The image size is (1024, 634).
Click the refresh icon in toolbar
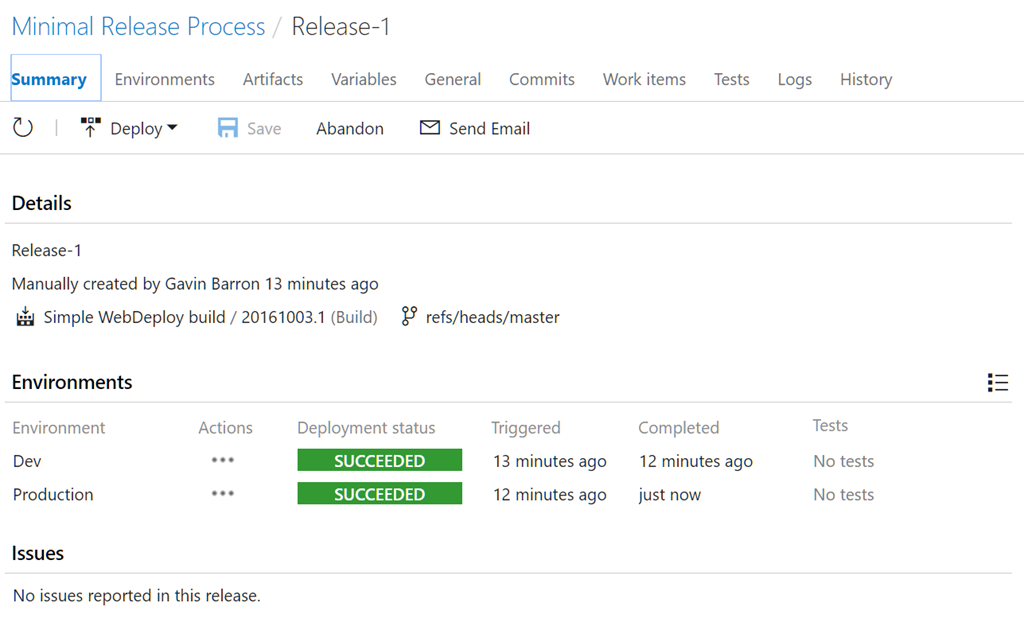pyautogui.click(x=23, y=128)
